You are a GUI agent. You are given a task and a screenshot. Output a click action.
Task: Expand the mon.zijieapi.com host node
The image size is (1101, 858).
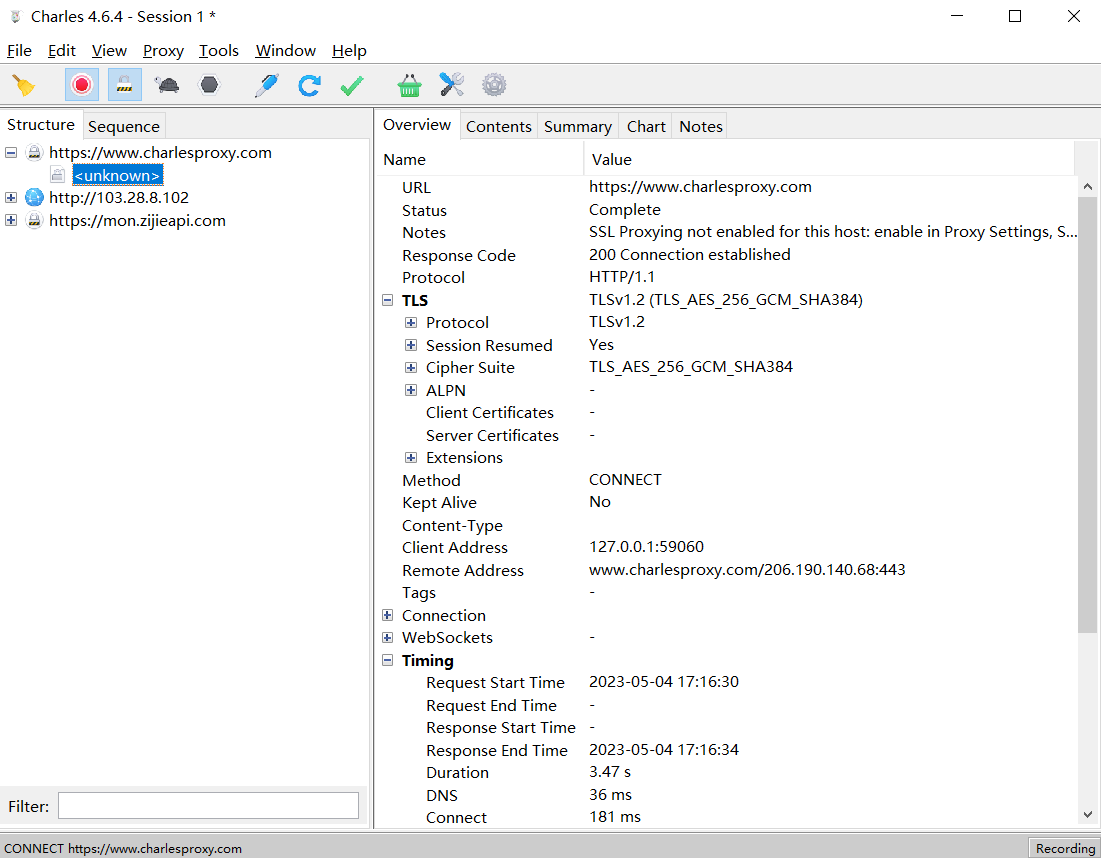(x=11, y=221)
